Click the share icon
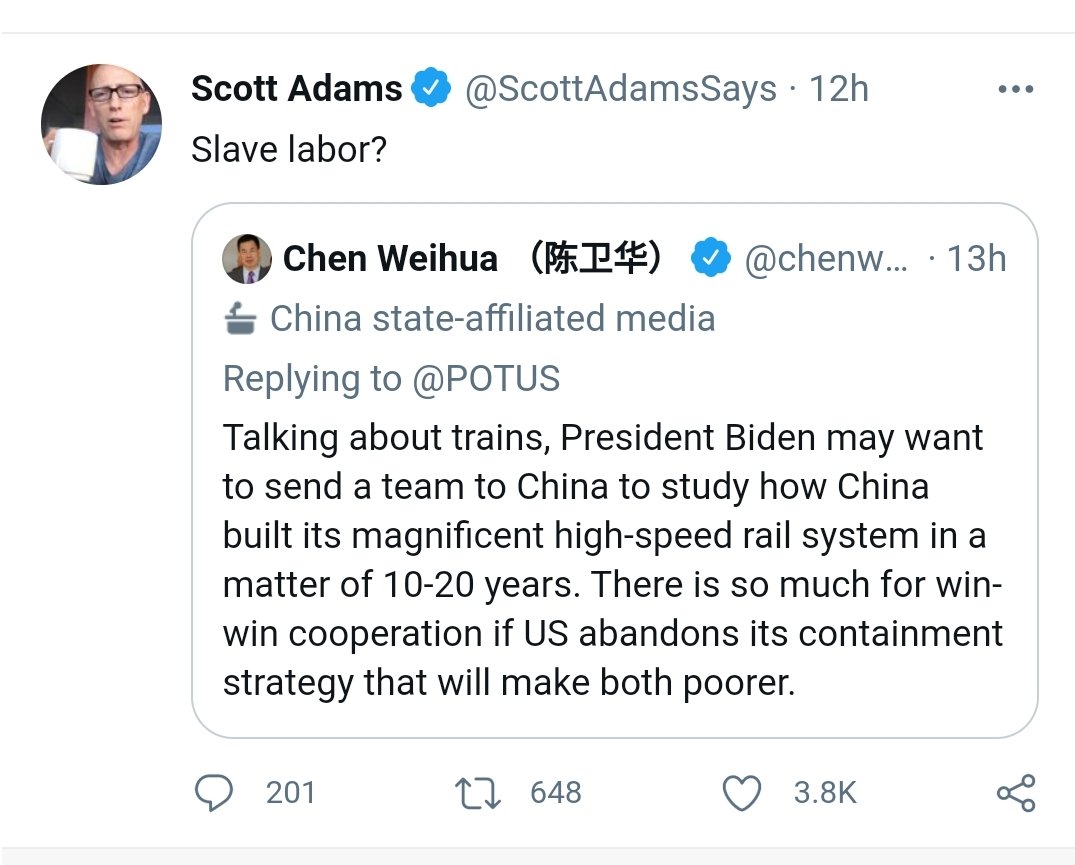This screenshot has width=1075, height=865. pyautogui.click(x=1016, y=793)
